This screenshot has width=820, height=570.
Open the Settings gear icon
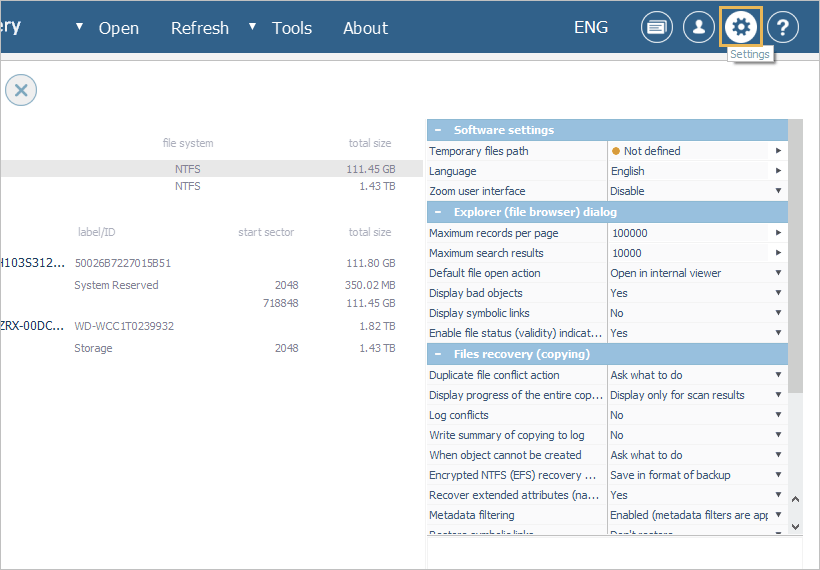click(741, 27)
